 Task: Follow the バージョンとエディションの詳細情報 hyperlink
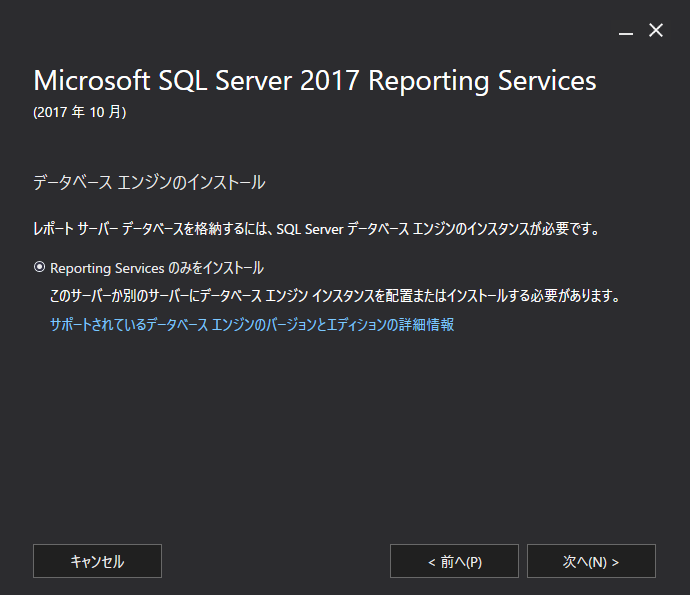click(x=252, y=324)
